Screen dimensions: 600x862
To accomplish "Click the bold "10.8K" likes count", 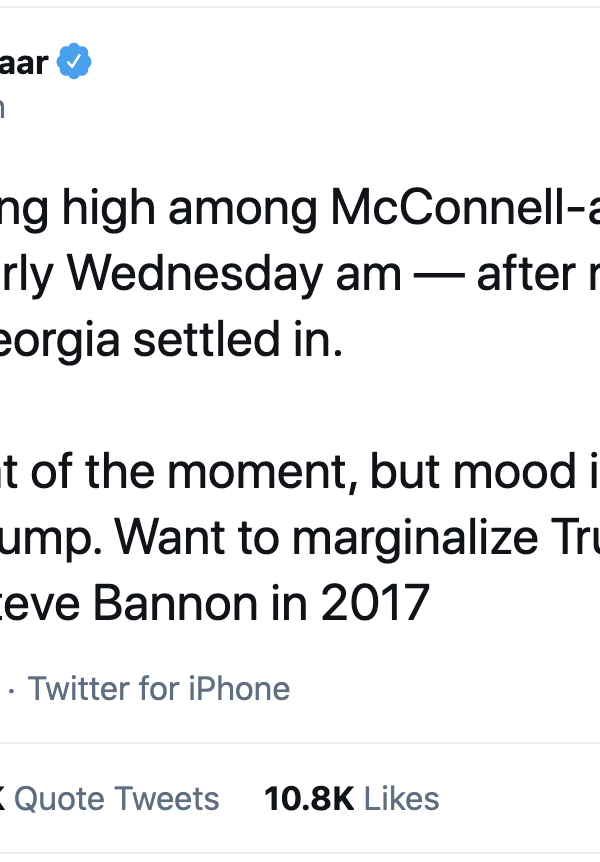I will click(308, 798).
